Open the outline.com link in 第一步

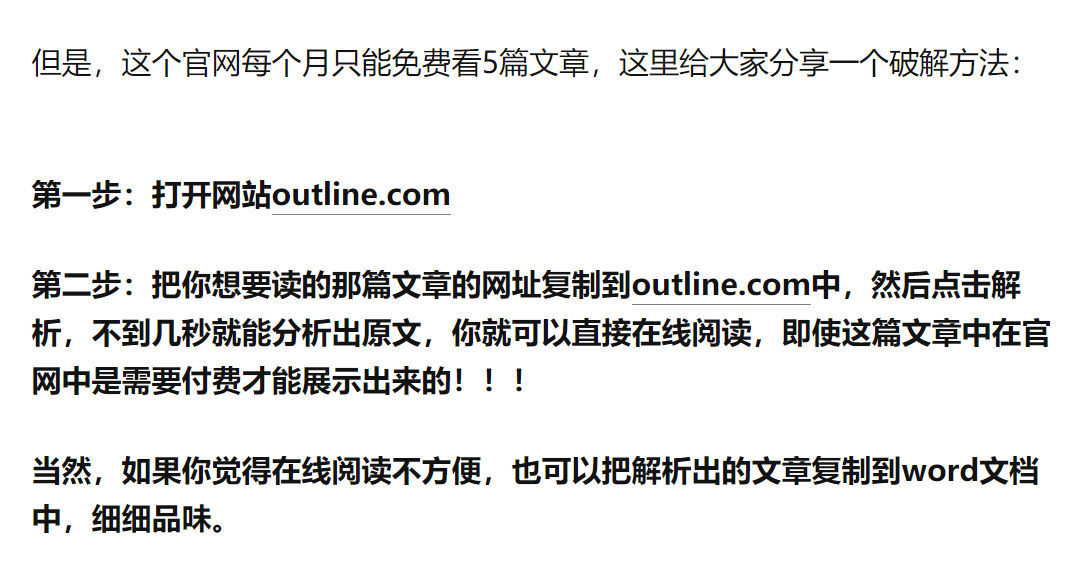click(x=361, y=195)
